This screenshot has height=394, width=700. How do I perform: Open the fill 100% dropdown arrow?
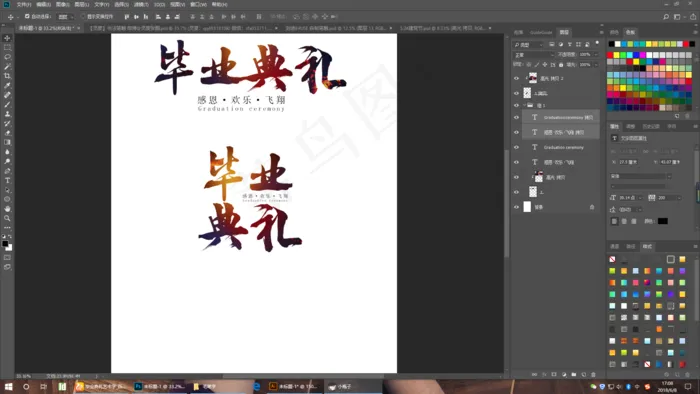coord(596,65)
